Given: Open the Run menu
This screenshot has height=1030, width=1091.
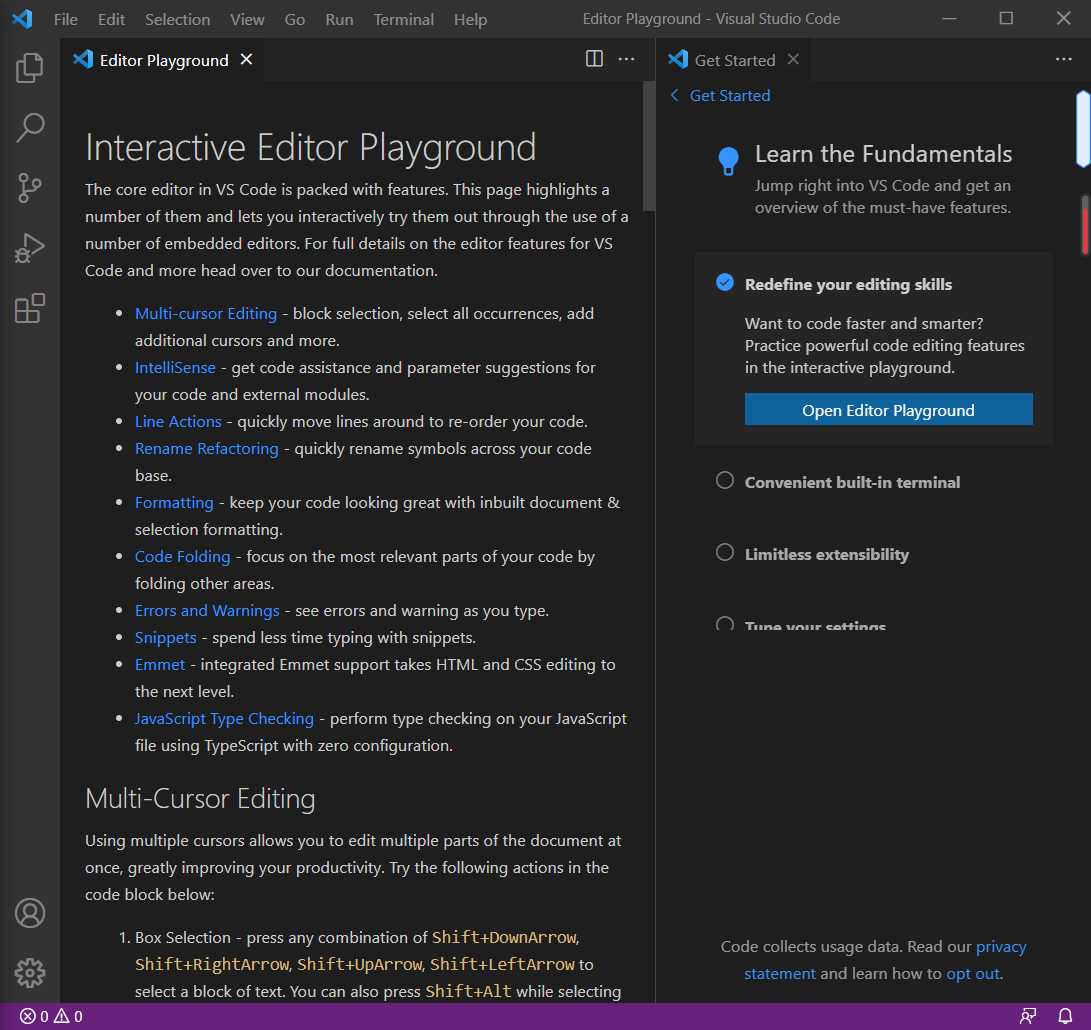Looking at the screenshot, I should (x=339, y=19).
